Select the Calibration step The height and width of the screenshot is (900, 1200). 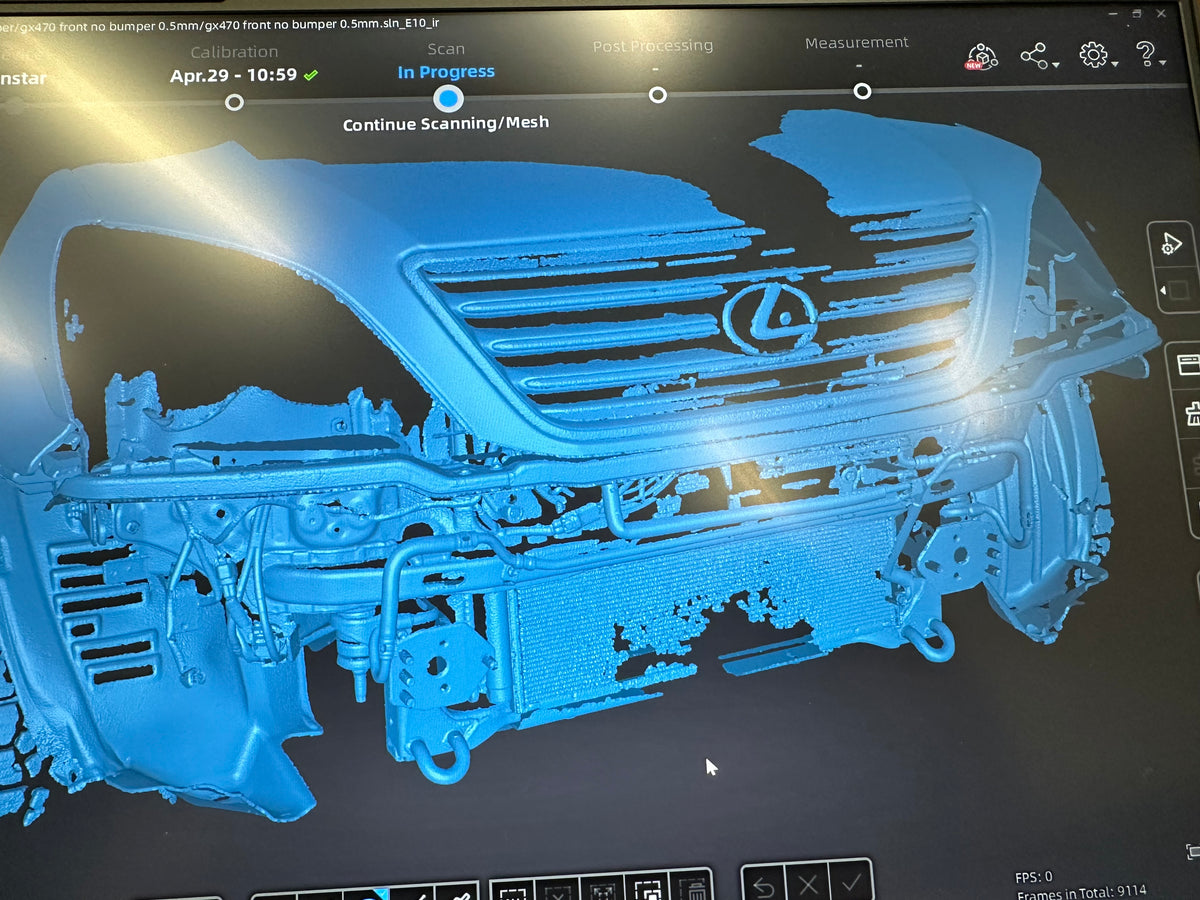click(234, 52)
